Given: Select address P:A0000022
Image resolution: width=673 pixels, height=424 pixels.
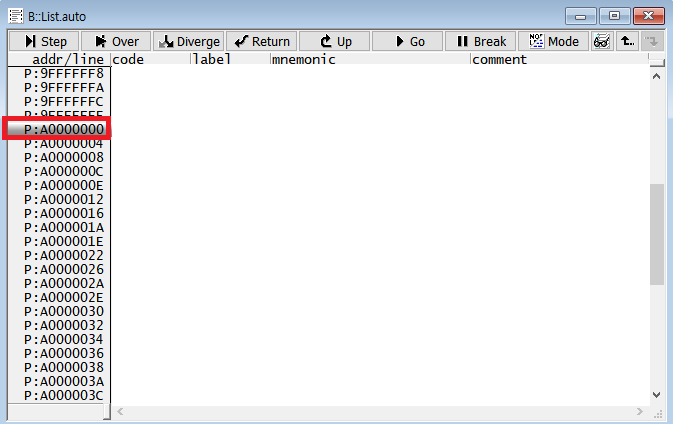Looking at the screenshot, I should coord(64,255).
